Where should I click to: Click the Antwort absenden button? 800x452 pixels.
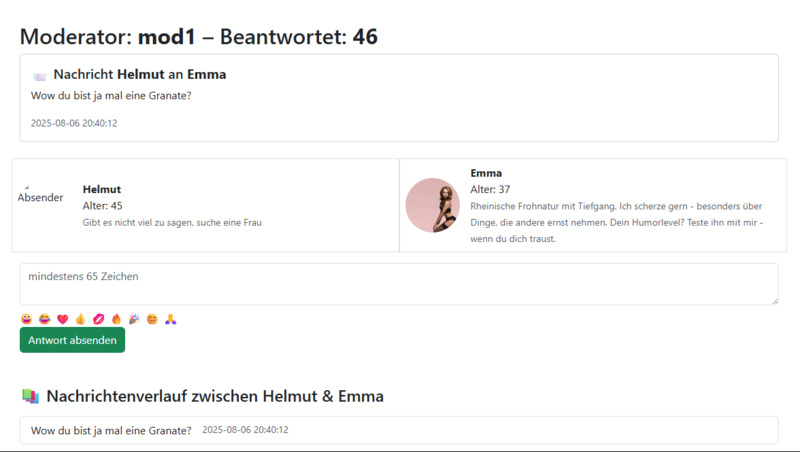click(72, 340)
